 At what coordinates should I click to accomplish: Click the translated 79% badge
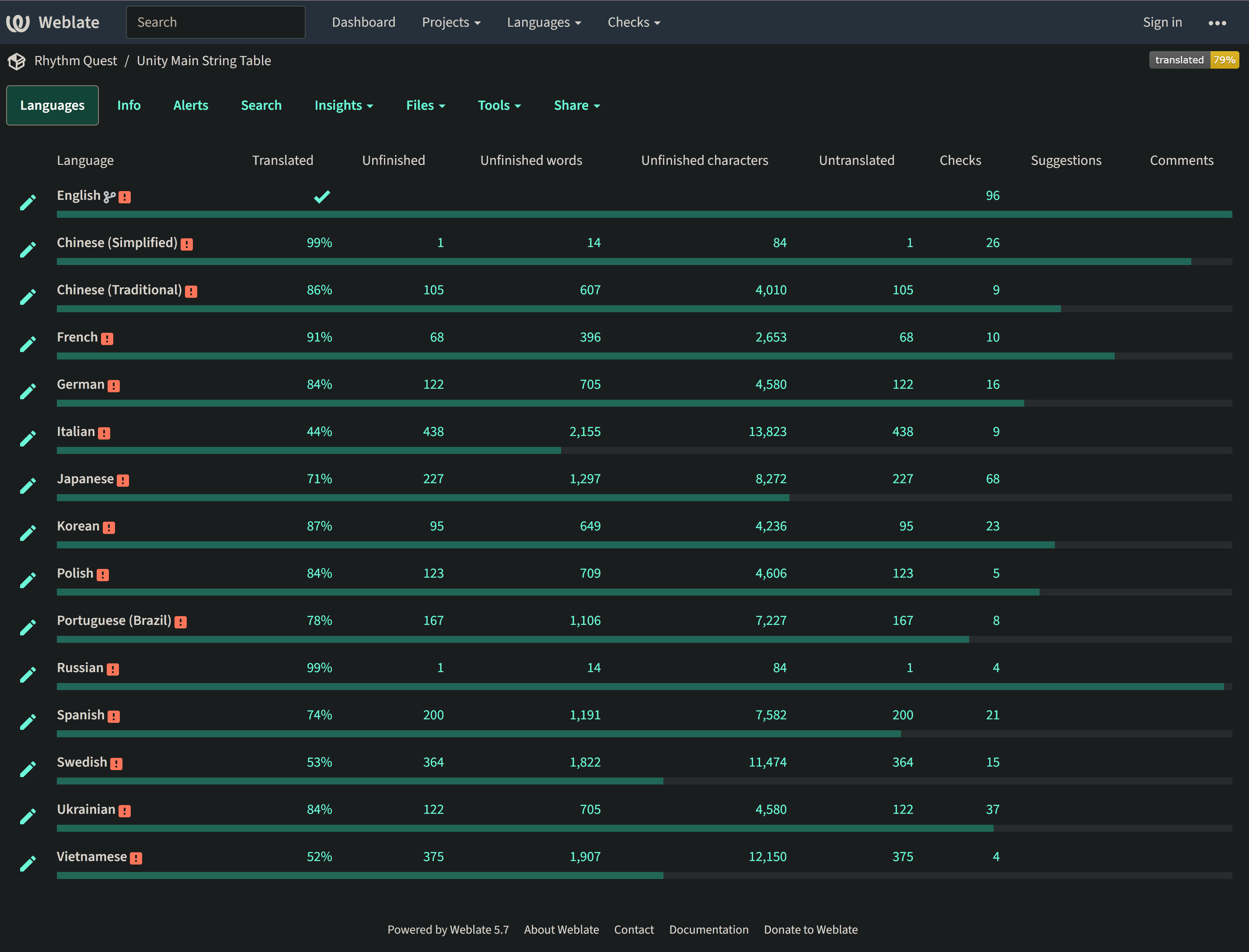tap(1193, 60)
